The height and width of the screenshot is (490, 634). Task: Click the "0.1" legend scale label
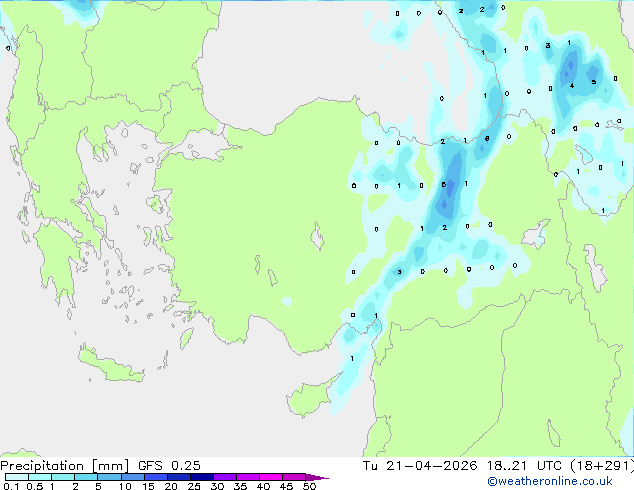coord(11,486)
